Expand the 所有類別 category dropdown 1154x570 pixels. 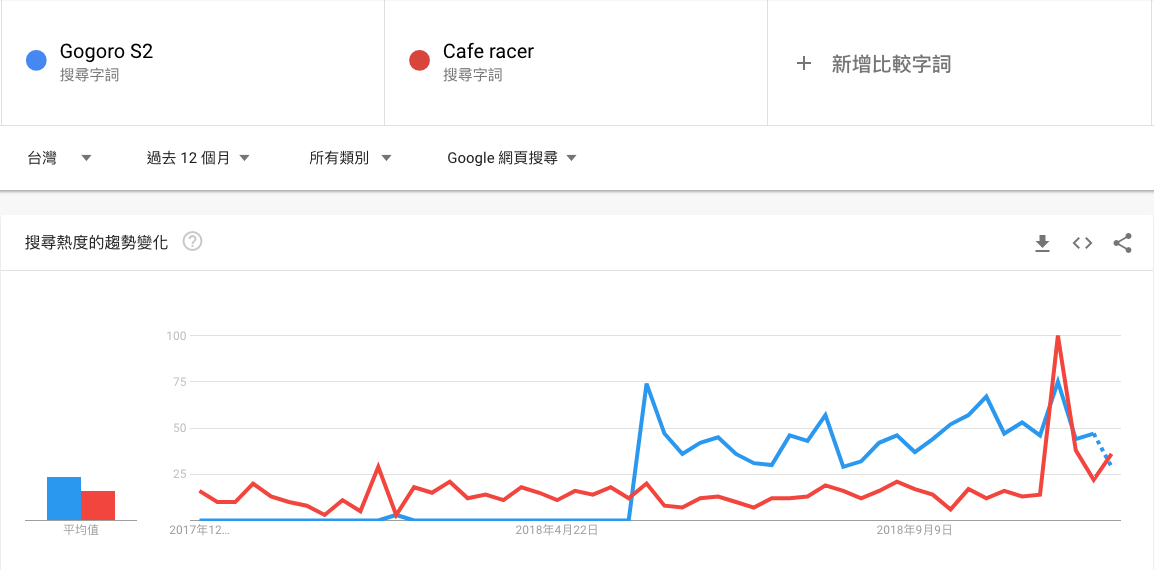(x=350, y=158)
